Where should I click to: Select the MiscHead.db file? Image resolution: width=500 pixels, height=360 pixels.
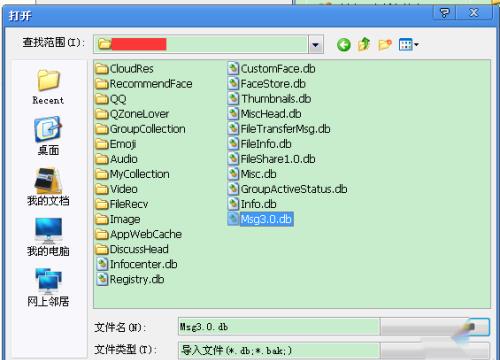click(x=264, y=114)
